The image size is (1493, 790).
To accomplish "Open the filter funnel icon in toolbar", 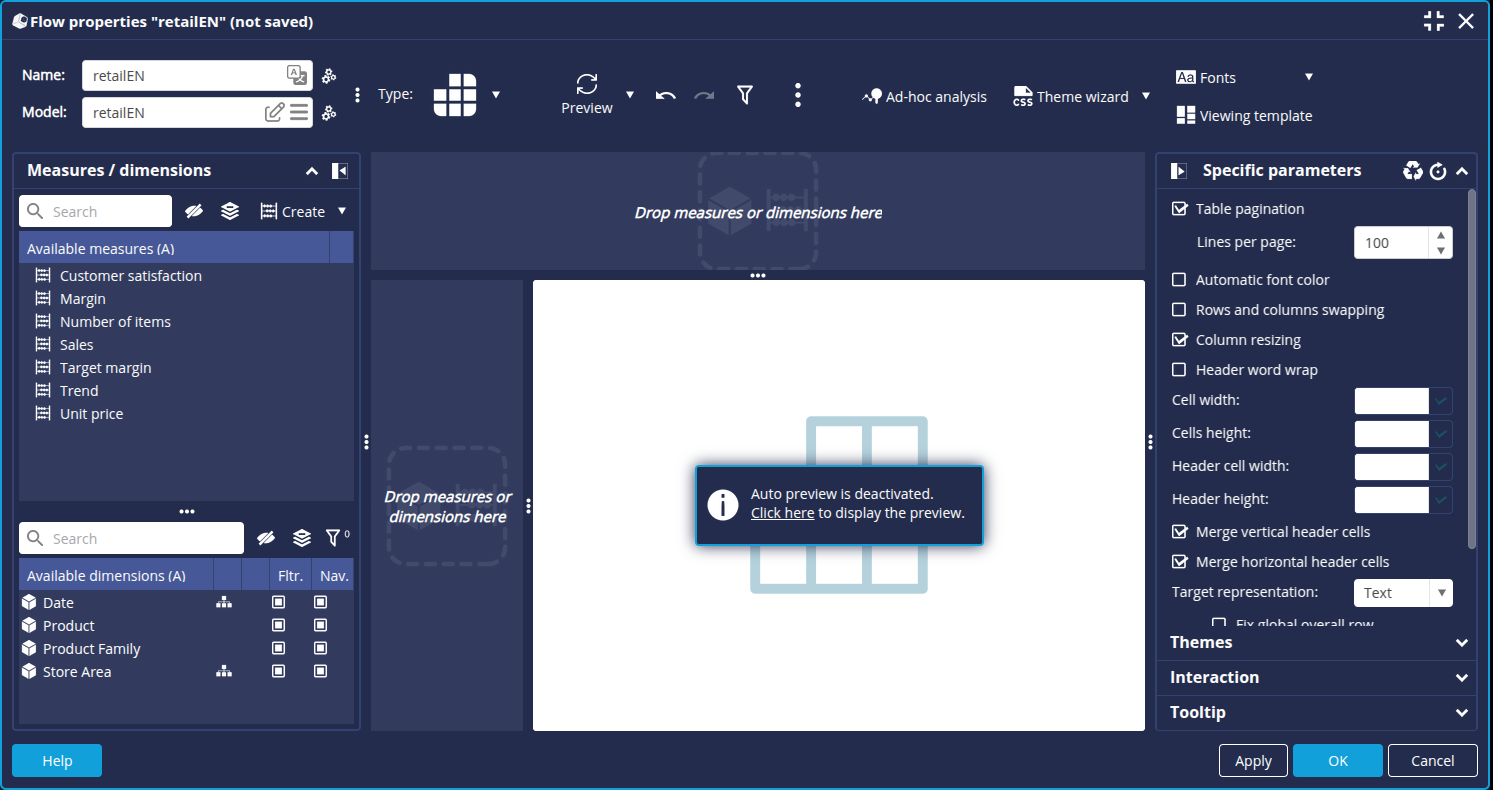I will [x=745, y=95].
